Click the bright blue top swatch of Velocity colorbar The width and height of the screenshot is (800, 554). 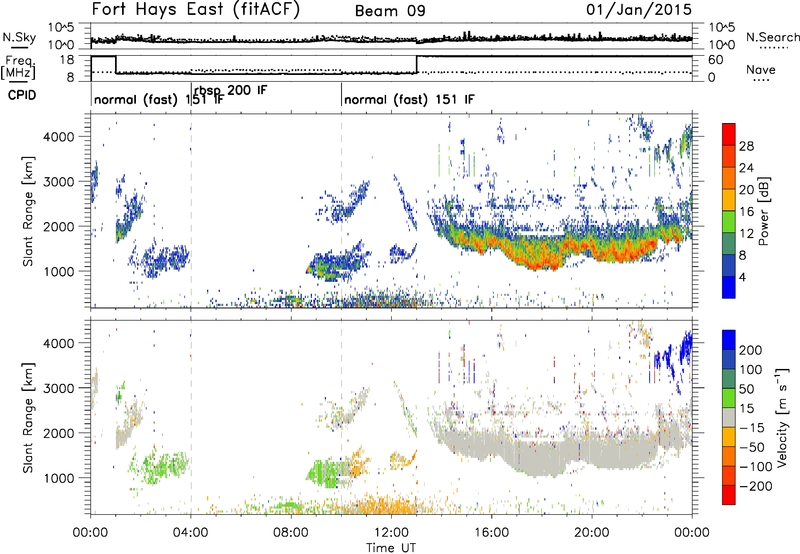pyautogui.click(x=729, y=340)
